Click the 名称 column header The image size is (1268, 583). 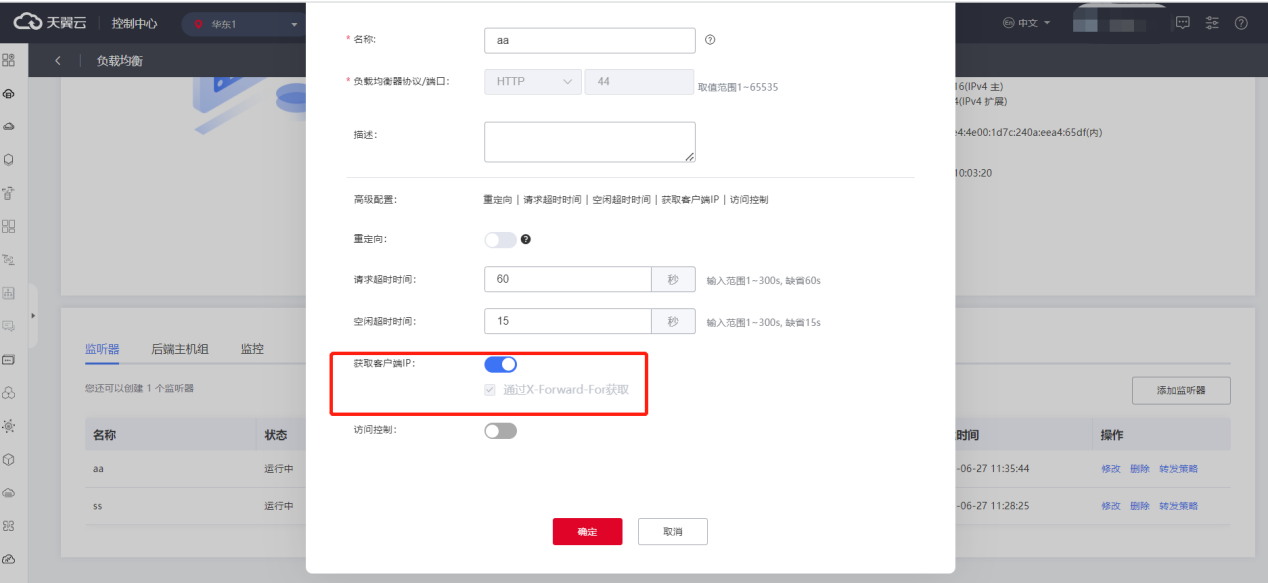point(104,435)
